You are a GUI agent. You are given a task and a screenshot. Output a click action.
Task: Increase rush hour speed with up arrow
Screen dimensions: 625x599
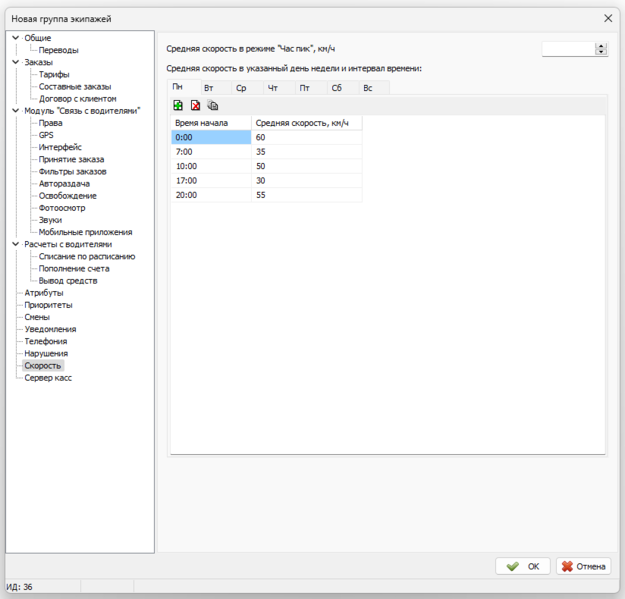coord(601,45)
